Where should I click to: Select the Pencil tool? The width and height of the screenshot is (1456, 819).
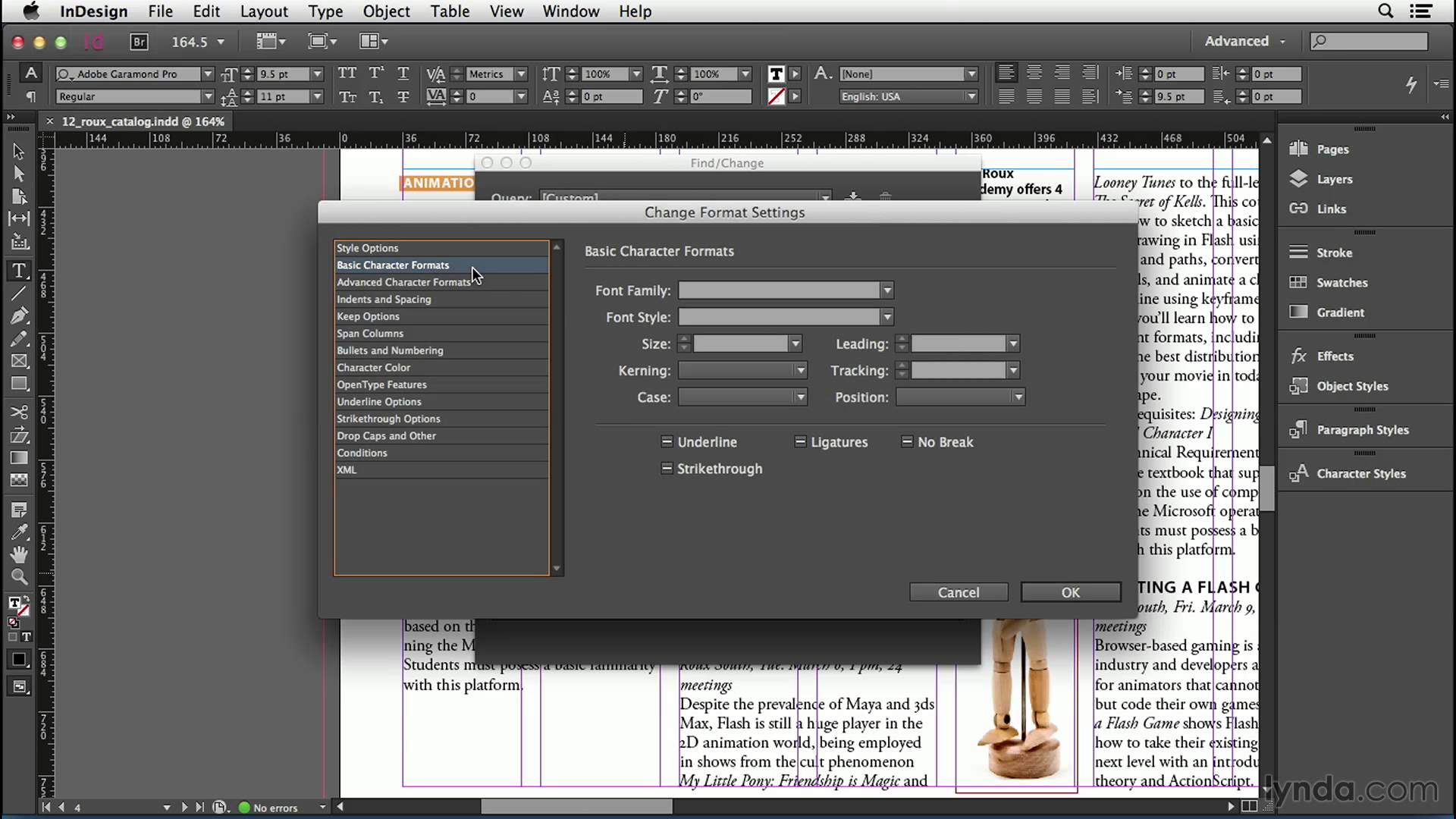(x=19, y=338)
